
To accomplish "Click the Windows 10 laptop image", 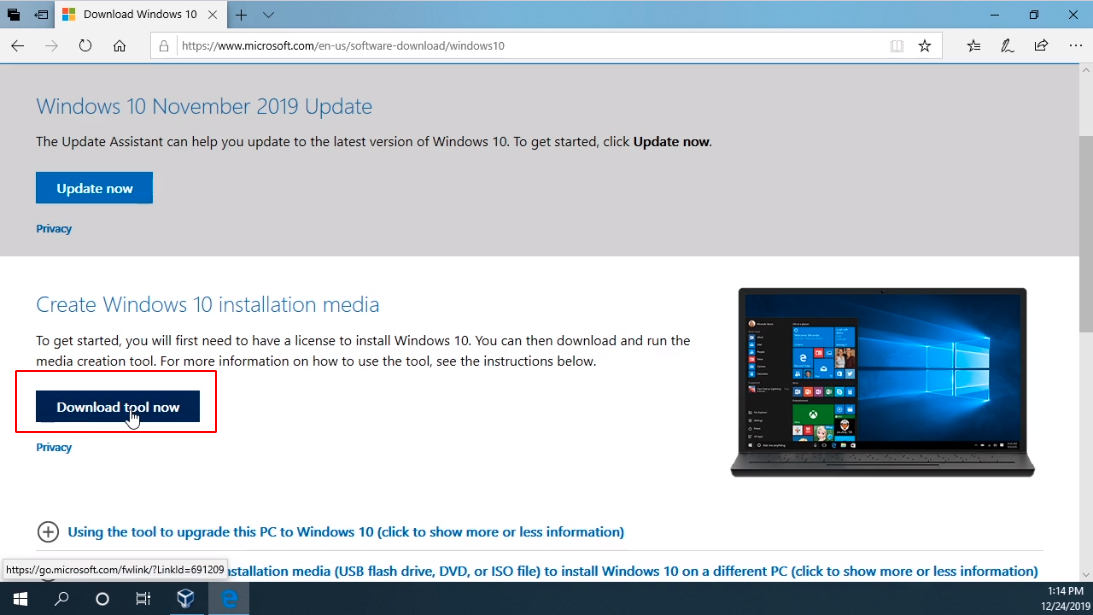I will 882,382.
